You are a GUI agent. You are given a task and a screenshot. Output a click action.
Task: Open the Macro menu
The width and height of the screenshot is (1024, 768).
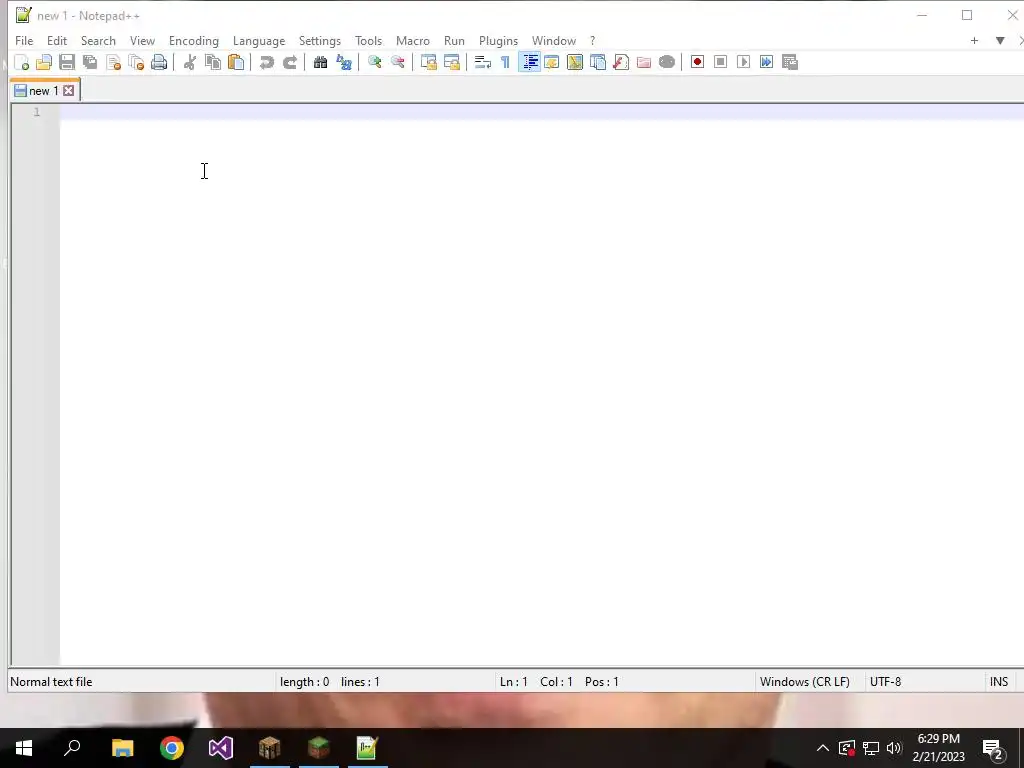[x=413, y=40]
